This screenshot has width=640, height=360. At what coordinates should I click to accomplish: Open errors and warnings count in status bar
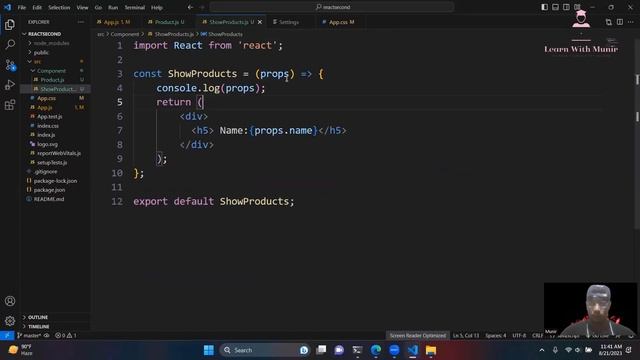(66, 336)
